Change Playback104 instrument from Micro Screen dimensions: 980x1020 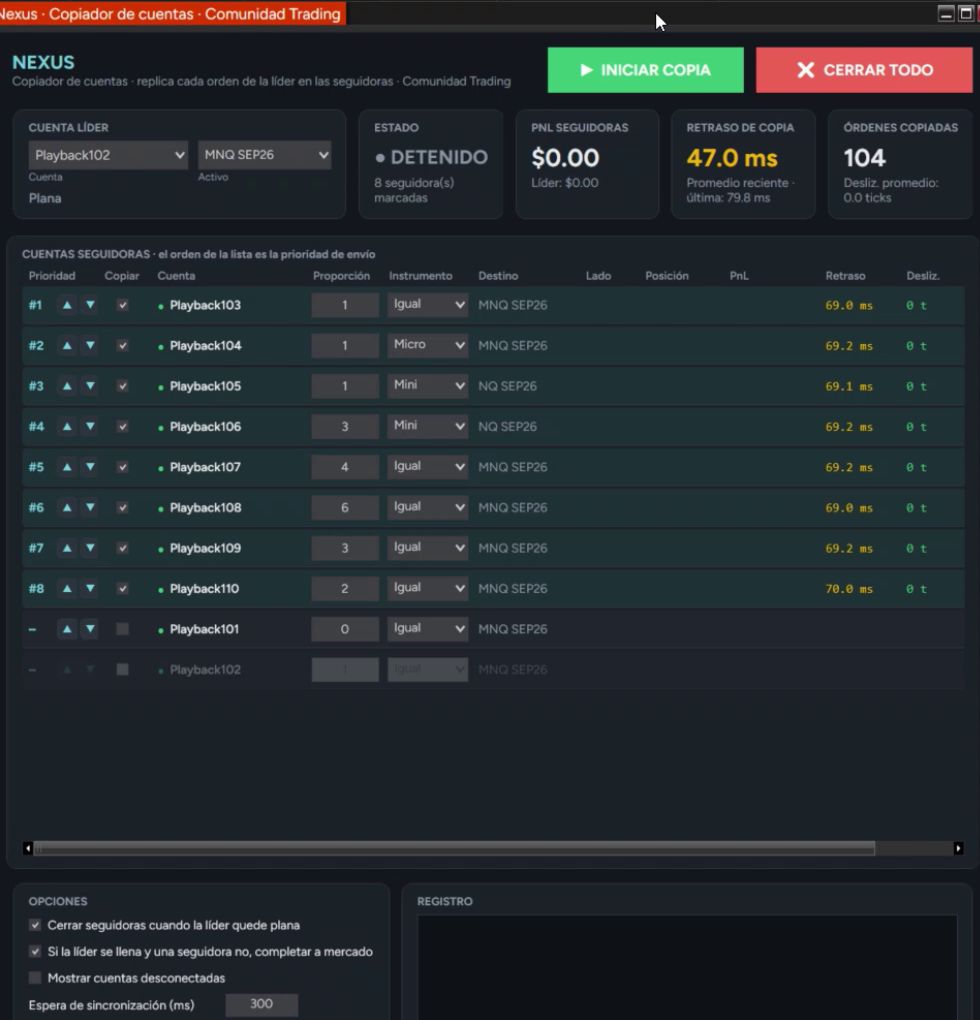[428, 345]
